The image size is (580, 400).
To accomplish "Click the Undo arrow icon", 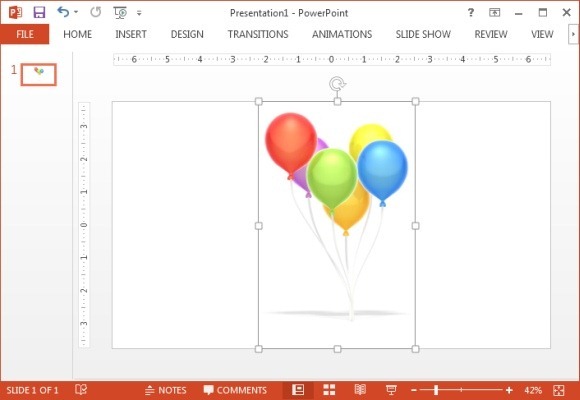I will tap(63, 12).
